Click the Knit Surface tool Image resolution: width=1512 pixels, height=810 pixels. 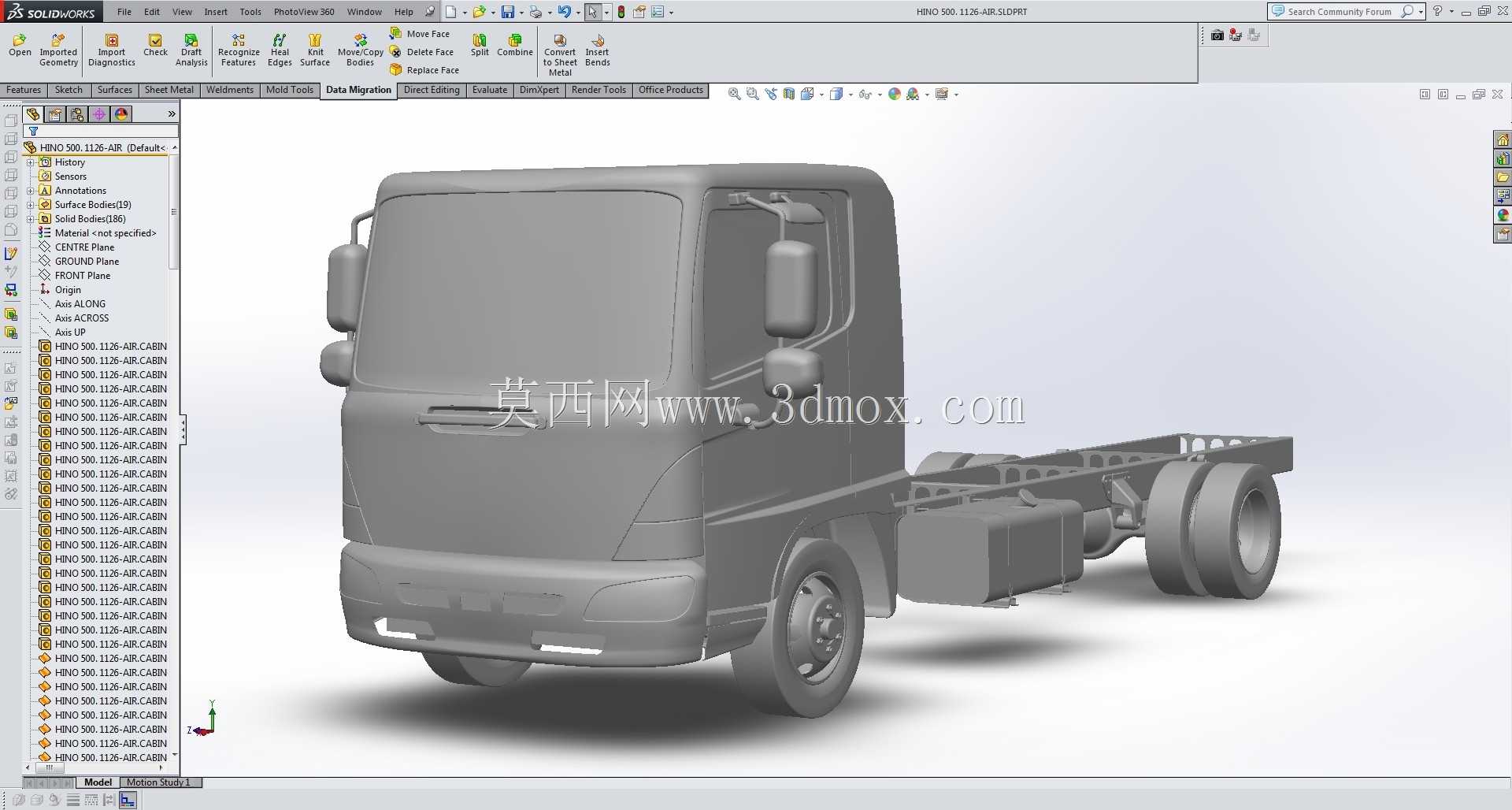pos(315,40)
